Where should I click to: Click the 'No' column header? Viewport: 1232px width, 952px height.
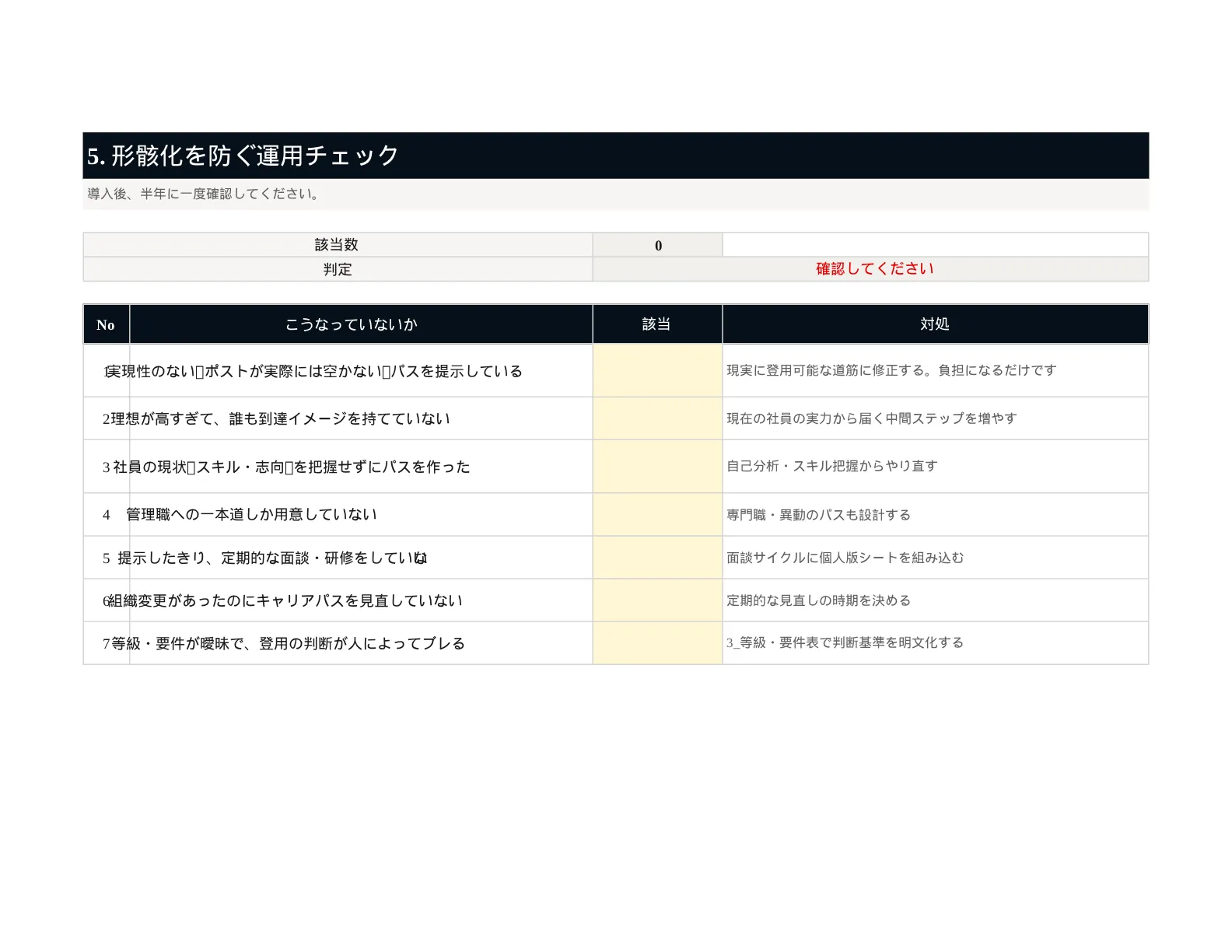[107, 324]
